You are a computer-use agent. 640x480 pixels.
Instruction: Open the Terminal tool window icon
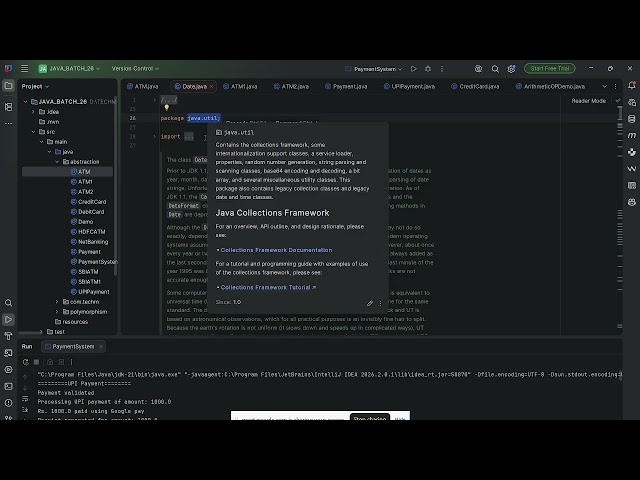pos(8,386)
